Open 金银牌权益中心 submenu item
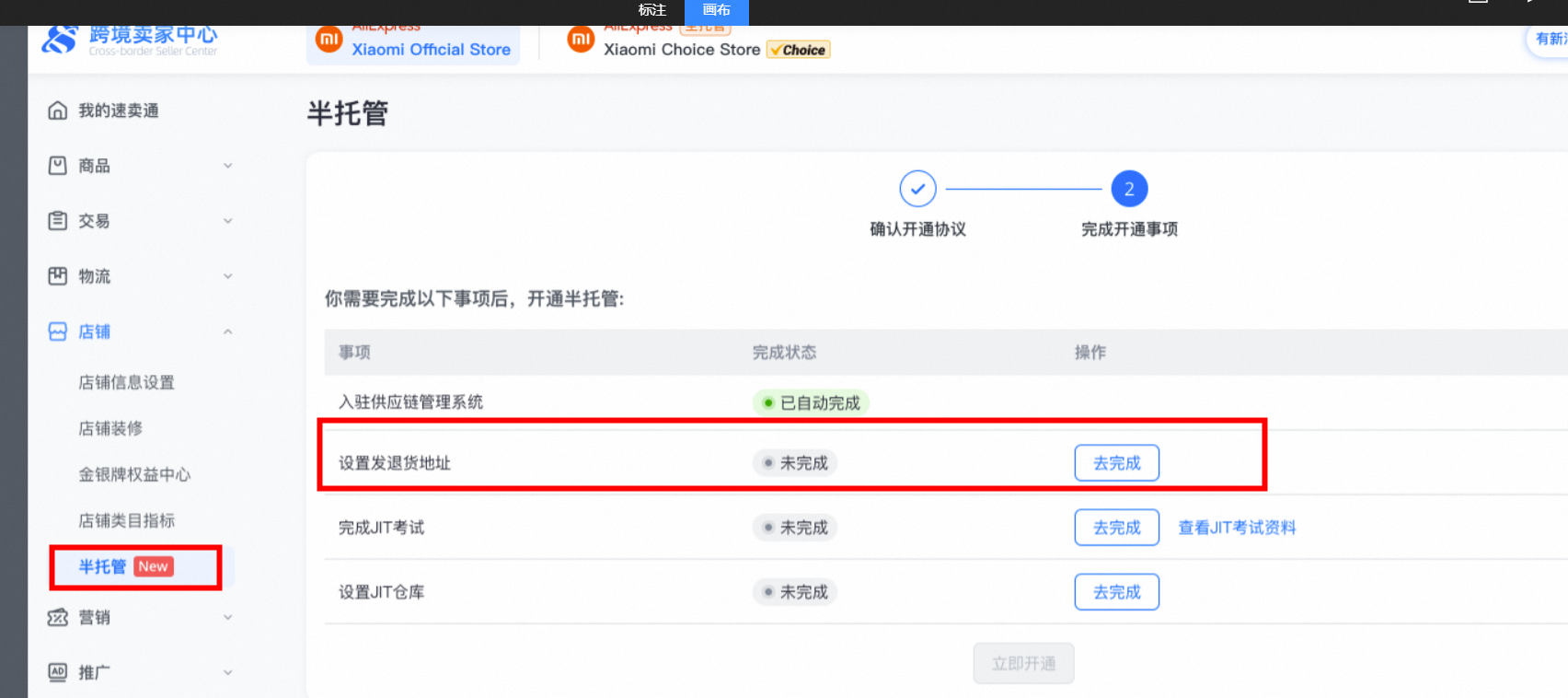The image size is (1568, 698). click(134, 474)
